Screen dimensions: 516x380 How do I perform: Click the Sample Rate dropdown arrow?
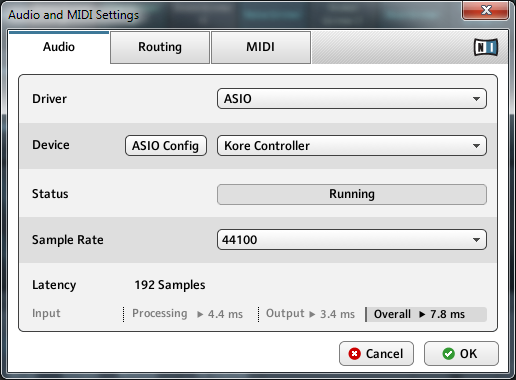click(x=476, y=240)
